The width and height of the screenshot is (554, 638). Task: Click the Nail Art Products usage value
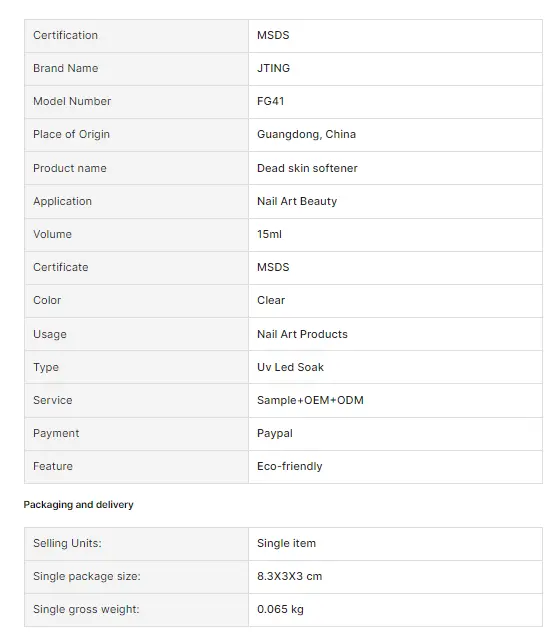tap(302, 334)
